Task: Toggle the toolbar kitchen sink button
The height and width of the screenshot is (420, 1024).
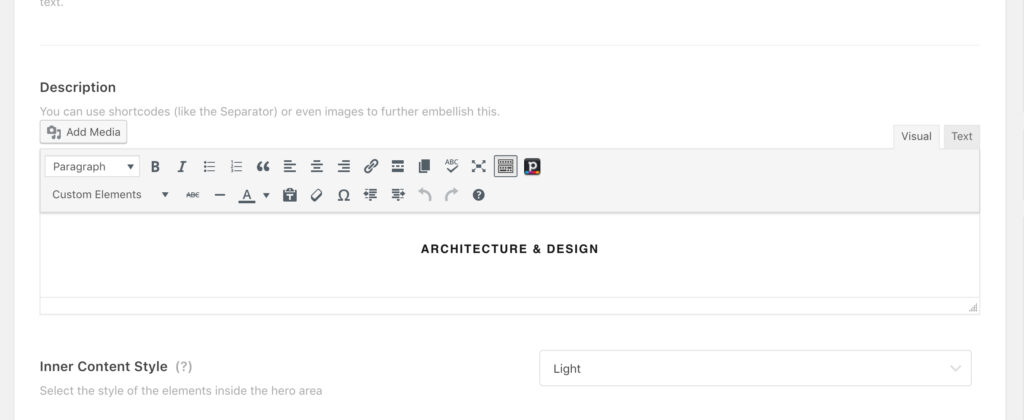Action: coord(505,167)
